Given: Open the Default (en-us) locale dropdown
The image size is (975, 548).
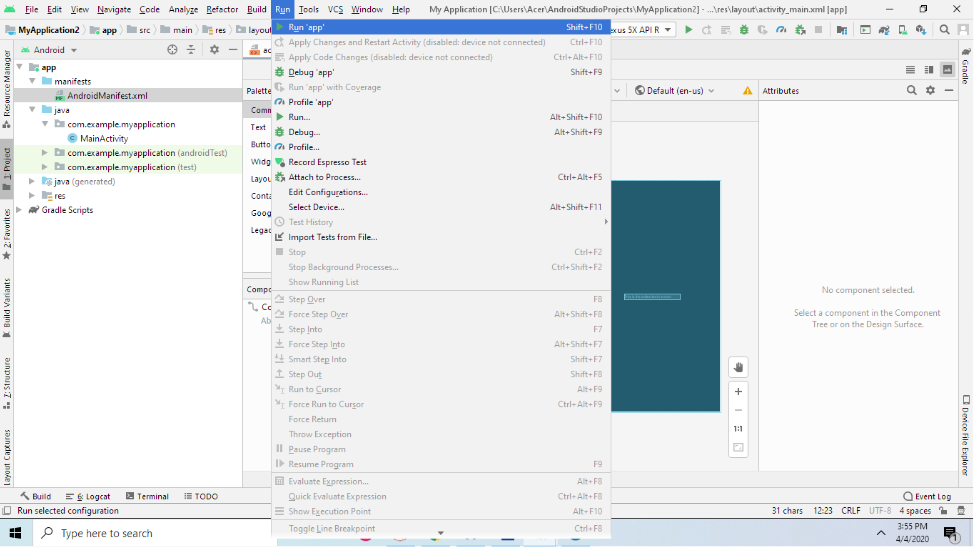Looking at the screenshot, I should (x=676, y=91).
